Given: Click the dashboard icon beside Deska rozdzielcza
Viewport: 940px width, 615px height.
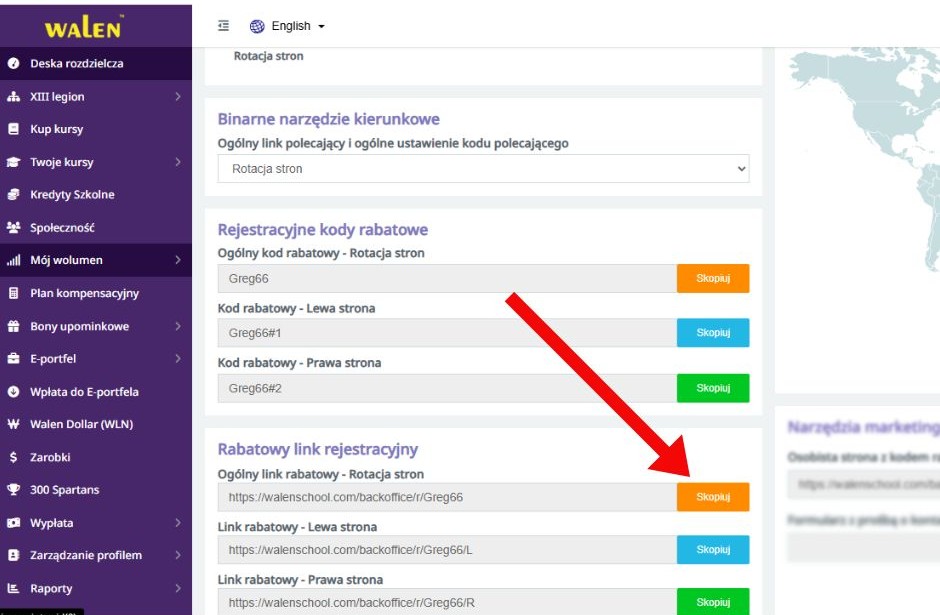Looking at the screenshot, I should 13,64.
